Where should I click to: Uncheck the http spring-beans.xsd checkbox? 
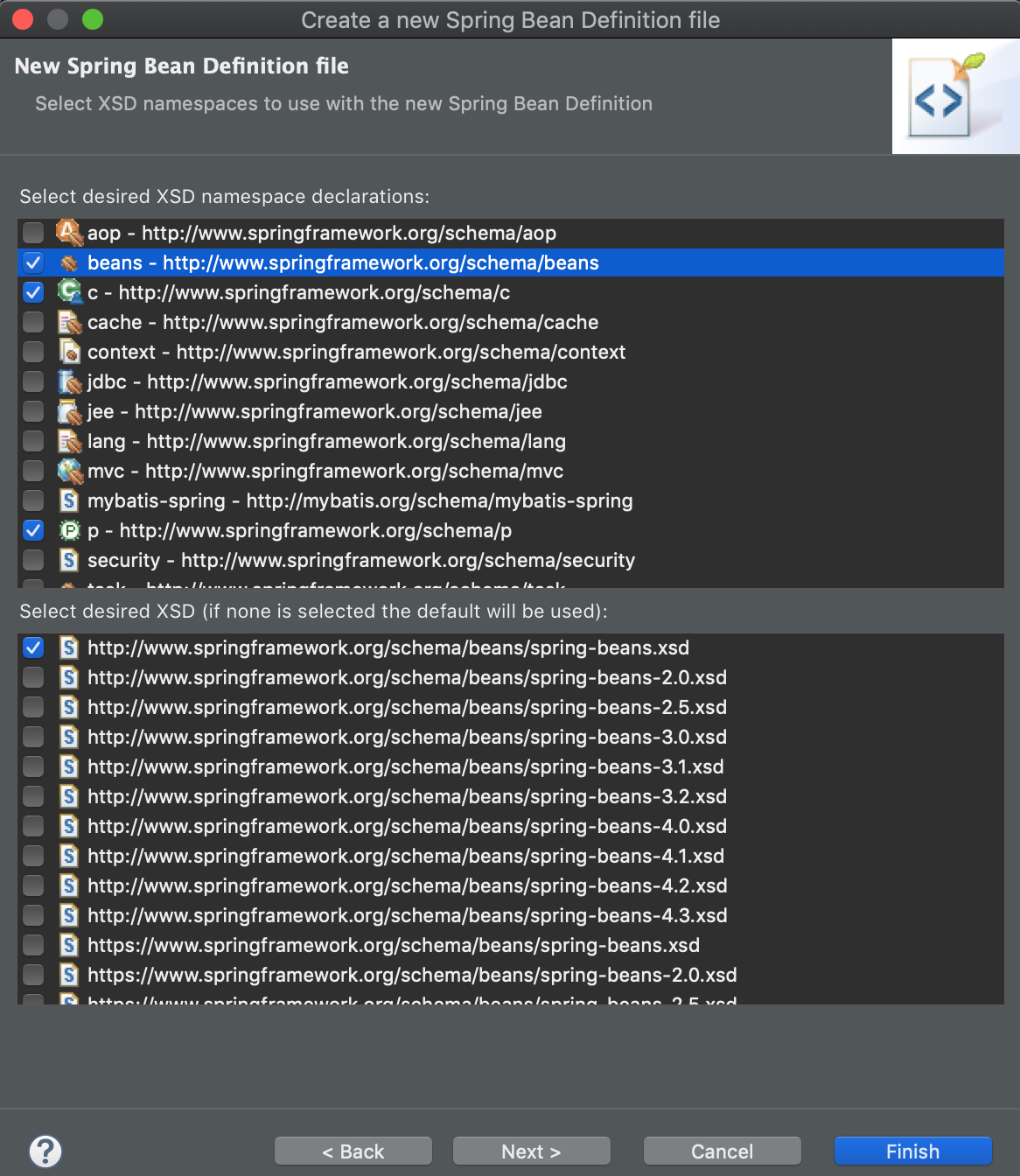click(x=33, y=647)
